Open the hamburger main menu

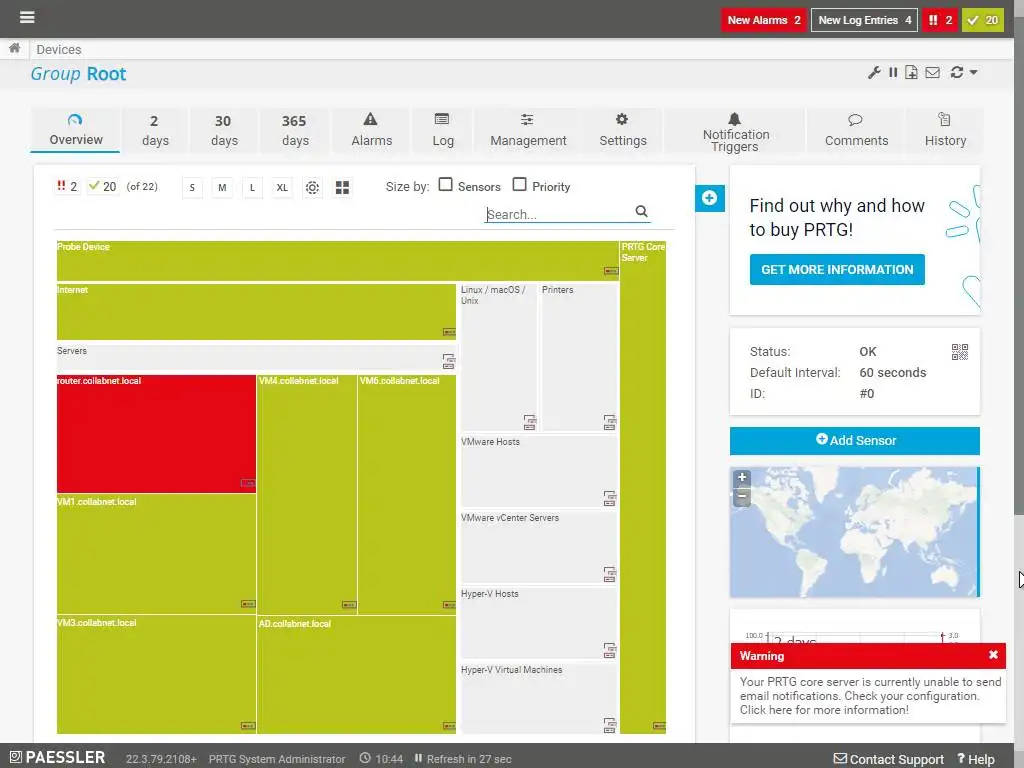click(x=27, y=17)
